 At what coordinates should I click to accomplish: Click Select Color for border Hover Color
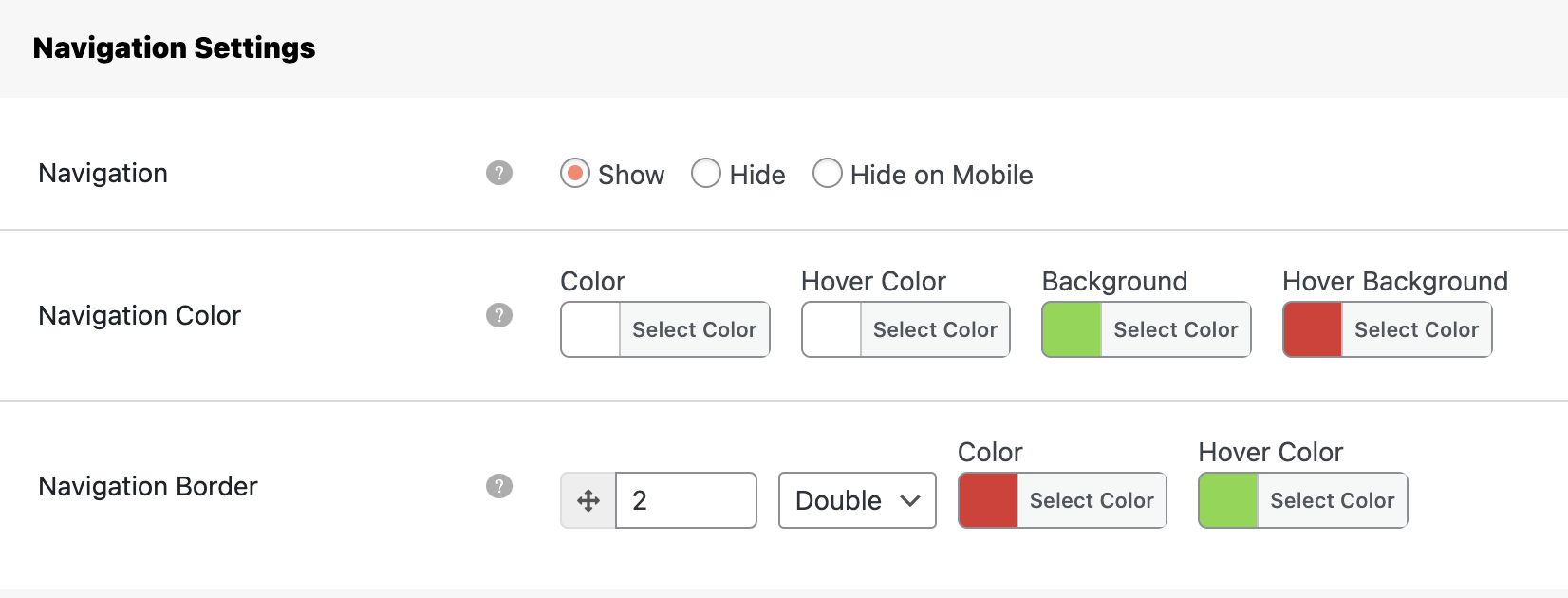tap(1332, 500)
